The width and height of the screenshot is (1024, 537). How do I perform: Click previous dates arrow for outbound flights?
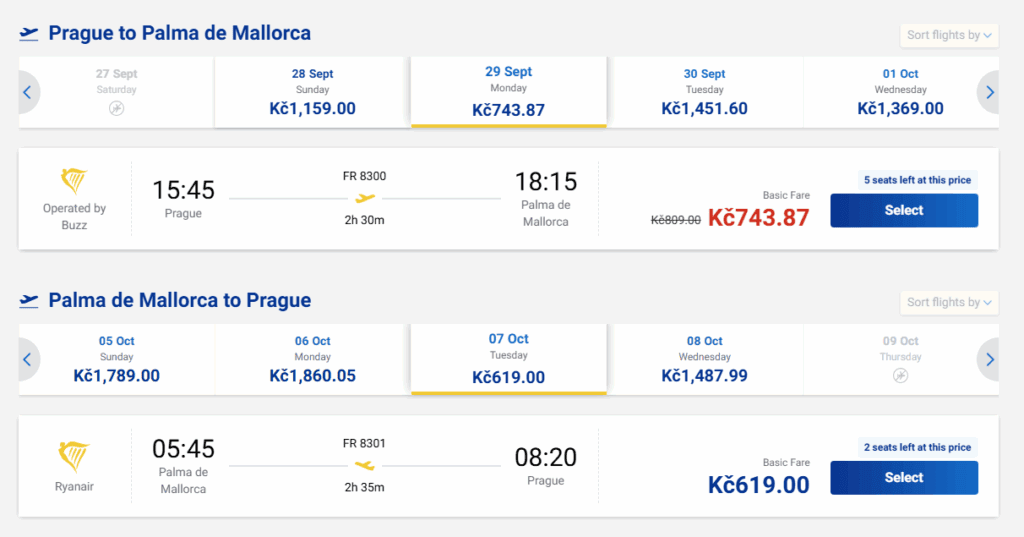coord(28,92)
